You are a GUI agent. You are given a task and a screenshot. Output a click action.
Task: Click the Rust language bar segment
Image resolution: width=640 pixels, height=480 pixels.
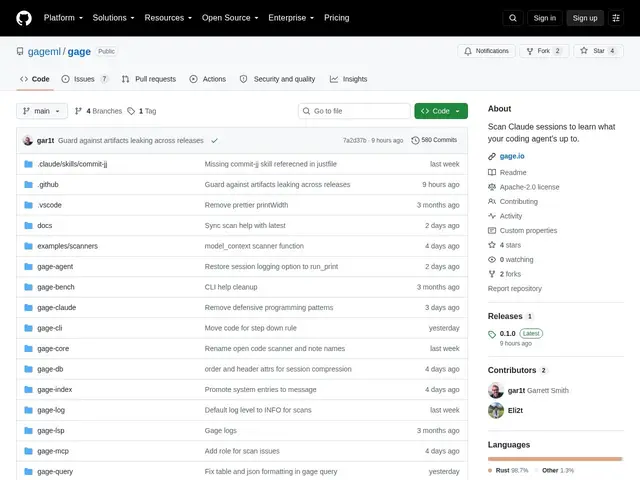[554, 459]
